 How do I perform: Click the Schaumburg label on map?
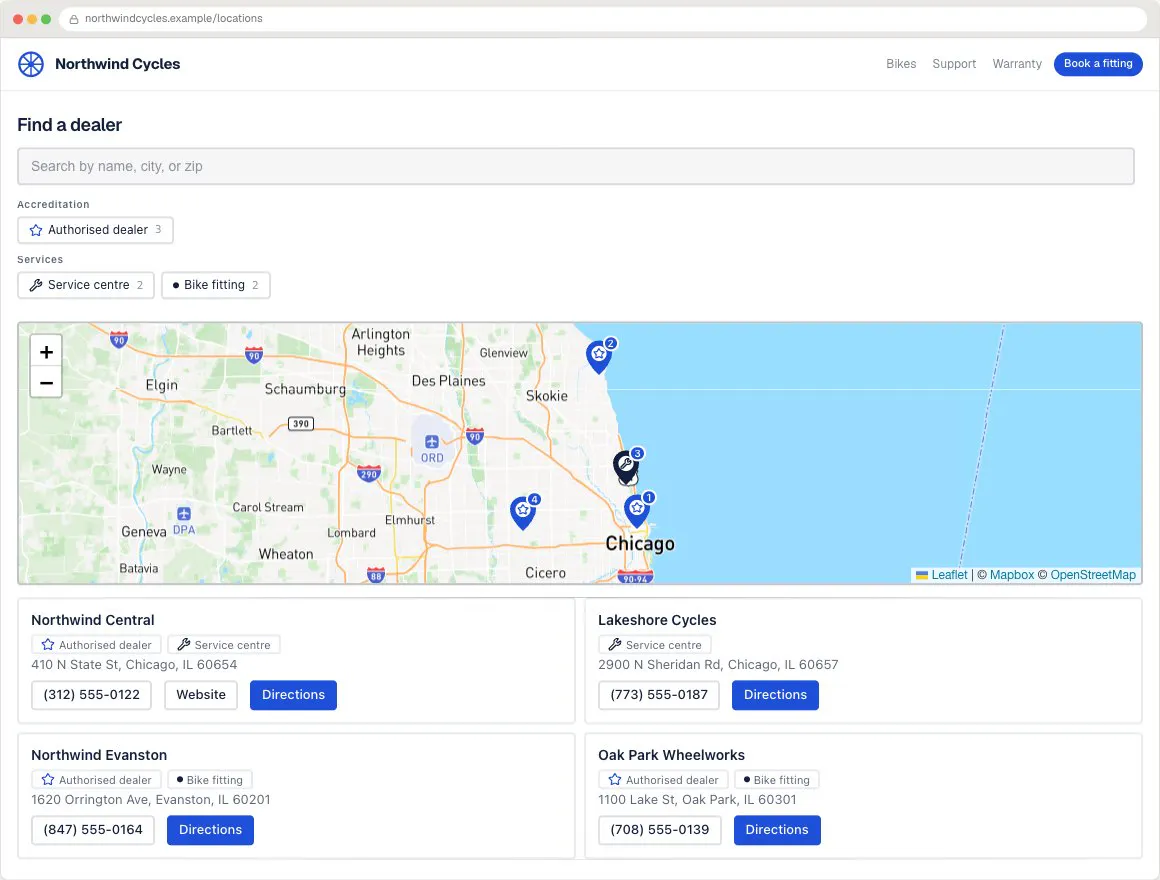[x=305, y=390]
